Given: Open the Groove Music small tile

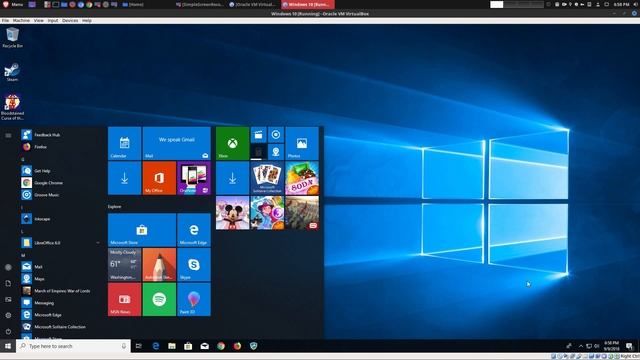Looking at the screenshot, I should [276, 135].
